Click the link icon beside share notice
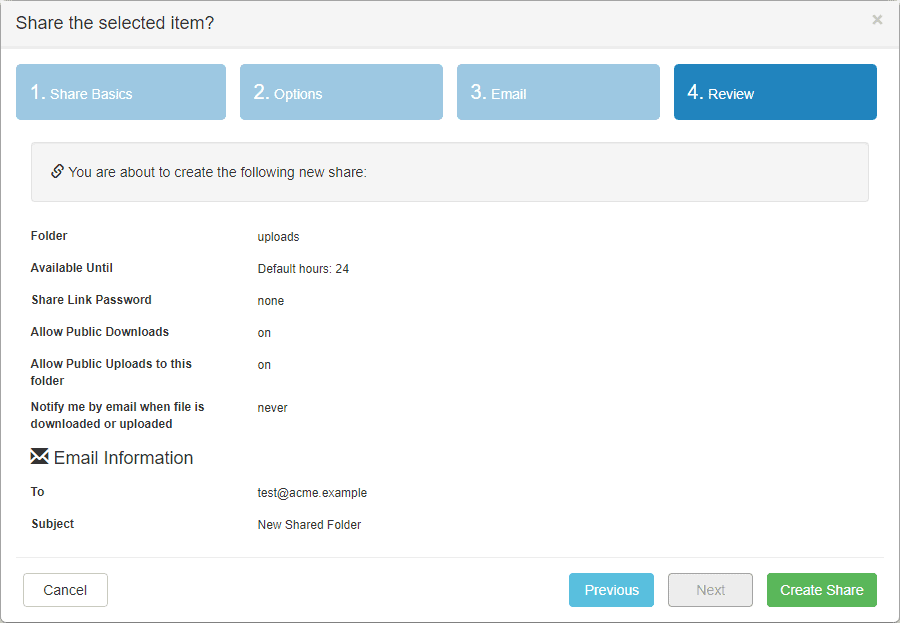The image size is (900, 623). tap(57, 171)
